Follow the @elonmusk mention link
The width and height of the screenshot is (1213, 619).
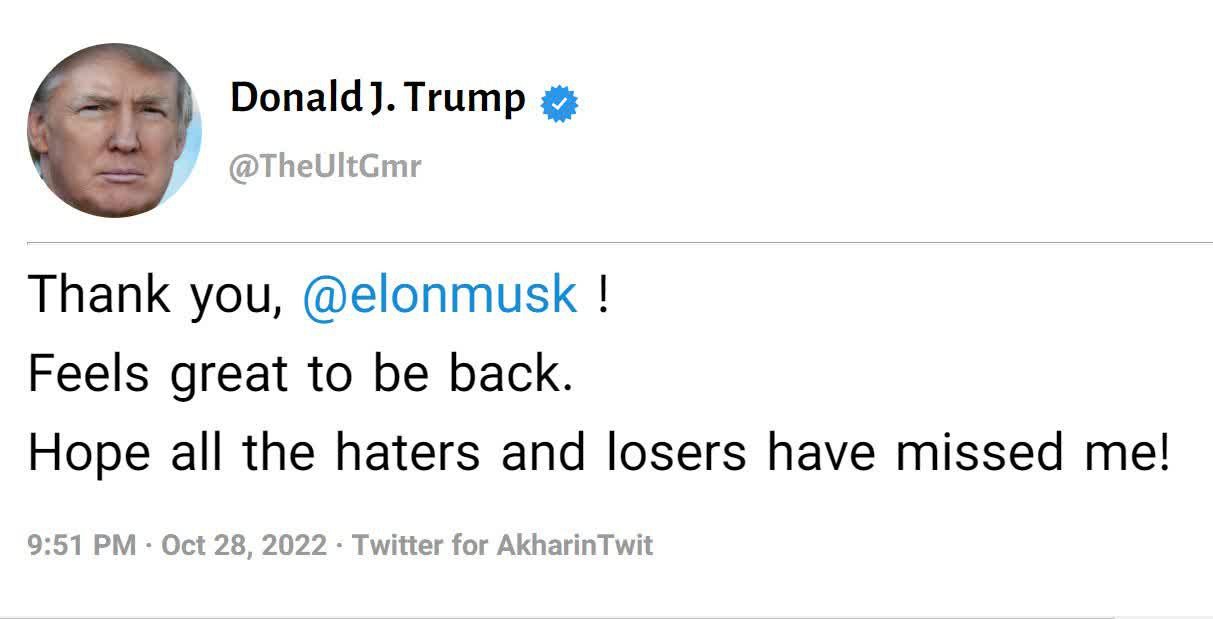pyautogui.click(x=439, y=294)
